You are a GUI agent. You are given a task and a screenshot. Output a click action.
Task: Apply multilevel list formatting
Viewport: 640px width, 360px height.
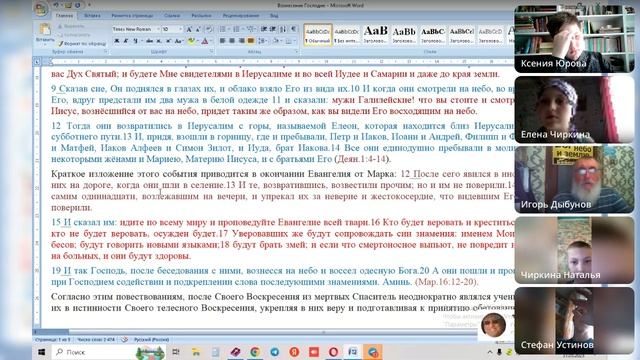click(251, 29)
